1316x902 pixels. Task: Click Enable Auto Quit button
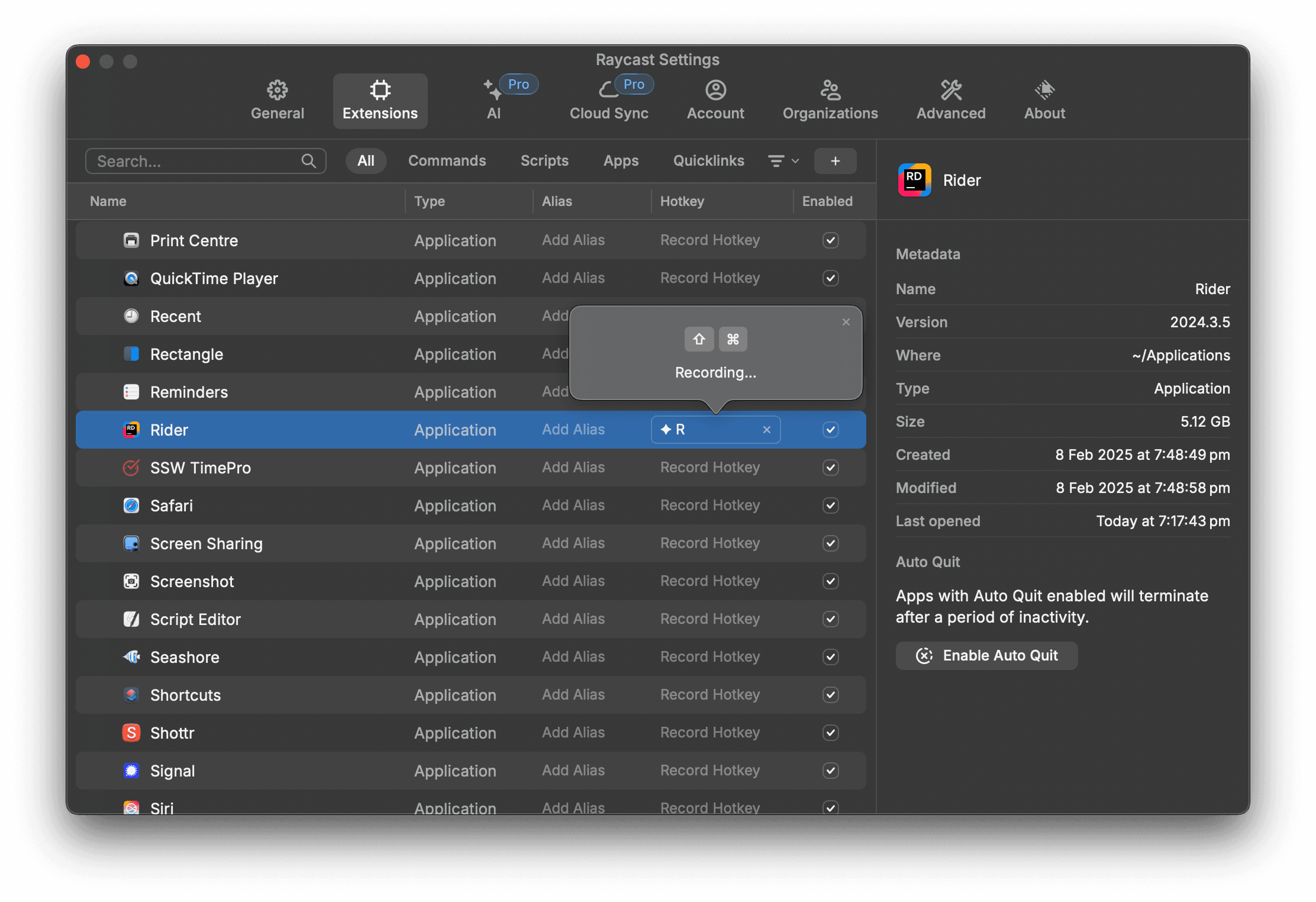coord(986,656)
